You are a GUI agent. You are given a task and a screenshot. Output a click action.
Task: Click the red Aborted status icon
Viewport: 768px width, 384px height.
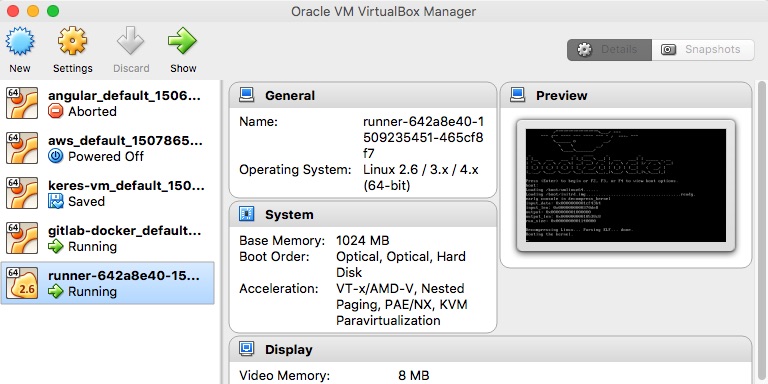(56, 112)
